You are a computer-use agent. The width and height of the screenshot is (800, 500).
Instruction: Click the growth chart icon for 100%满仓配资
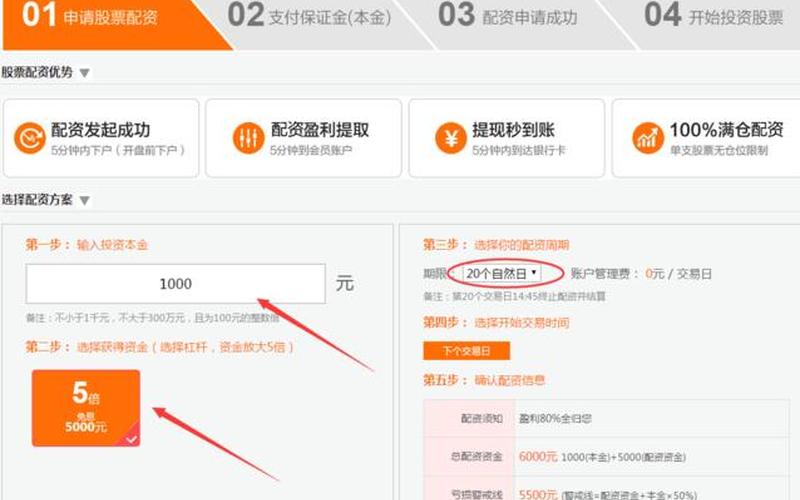[648, 138]
